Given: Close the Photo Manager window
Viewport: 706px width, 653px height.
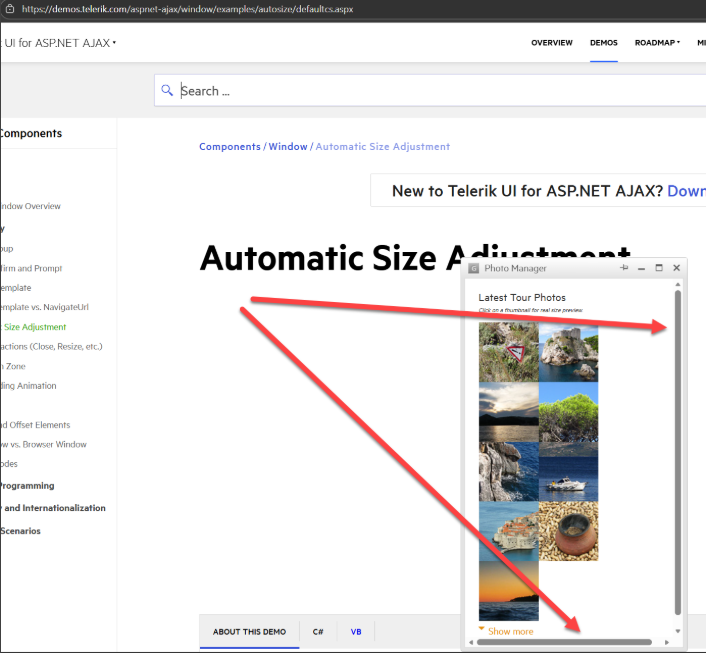Looking at the screenshot, I should (677, 268).
